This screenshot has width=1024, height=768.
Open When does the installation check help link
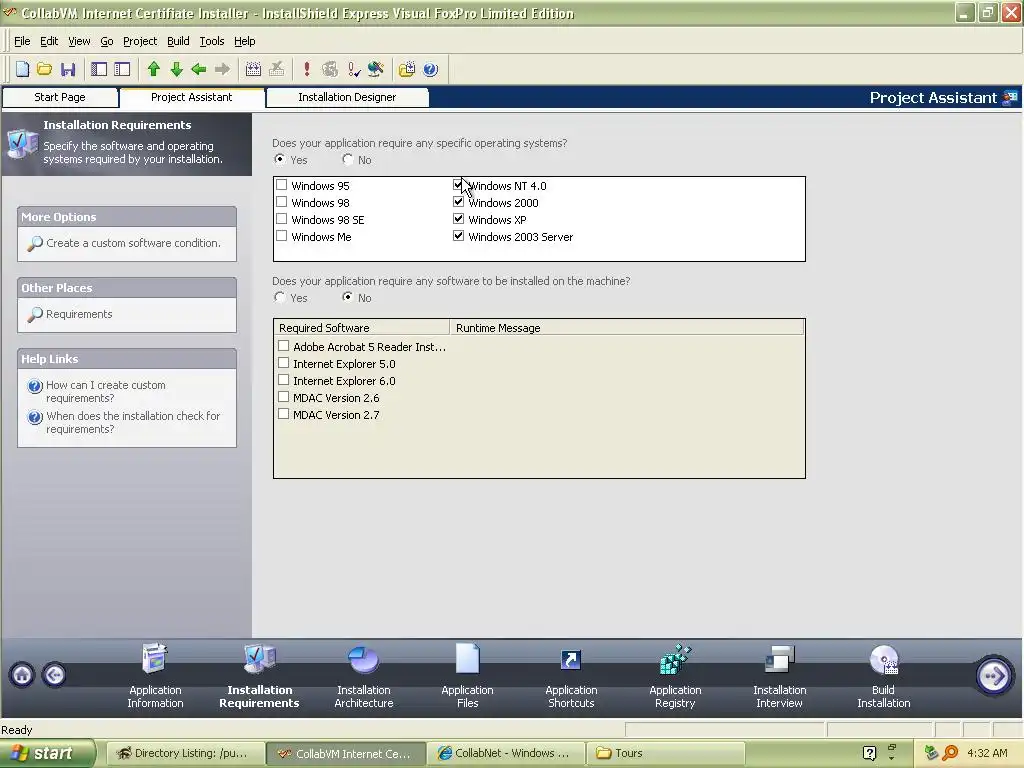133,423
